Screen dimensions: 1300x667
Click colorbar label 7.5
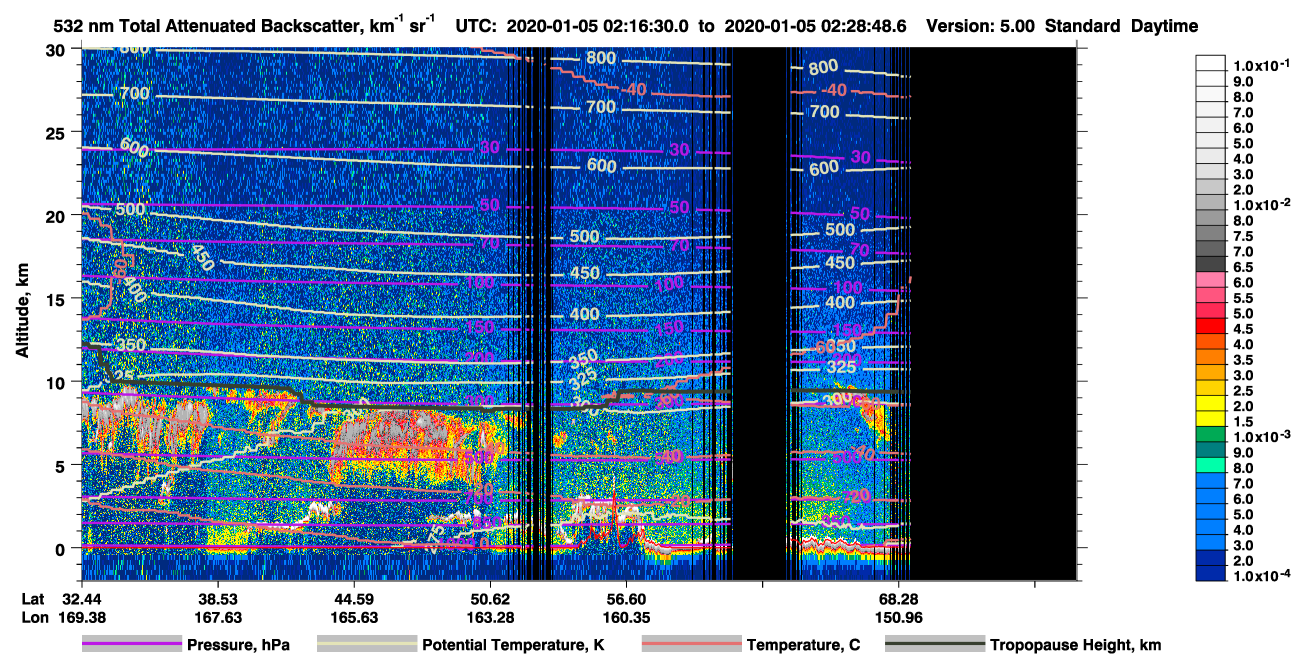tap(1244, 236)
